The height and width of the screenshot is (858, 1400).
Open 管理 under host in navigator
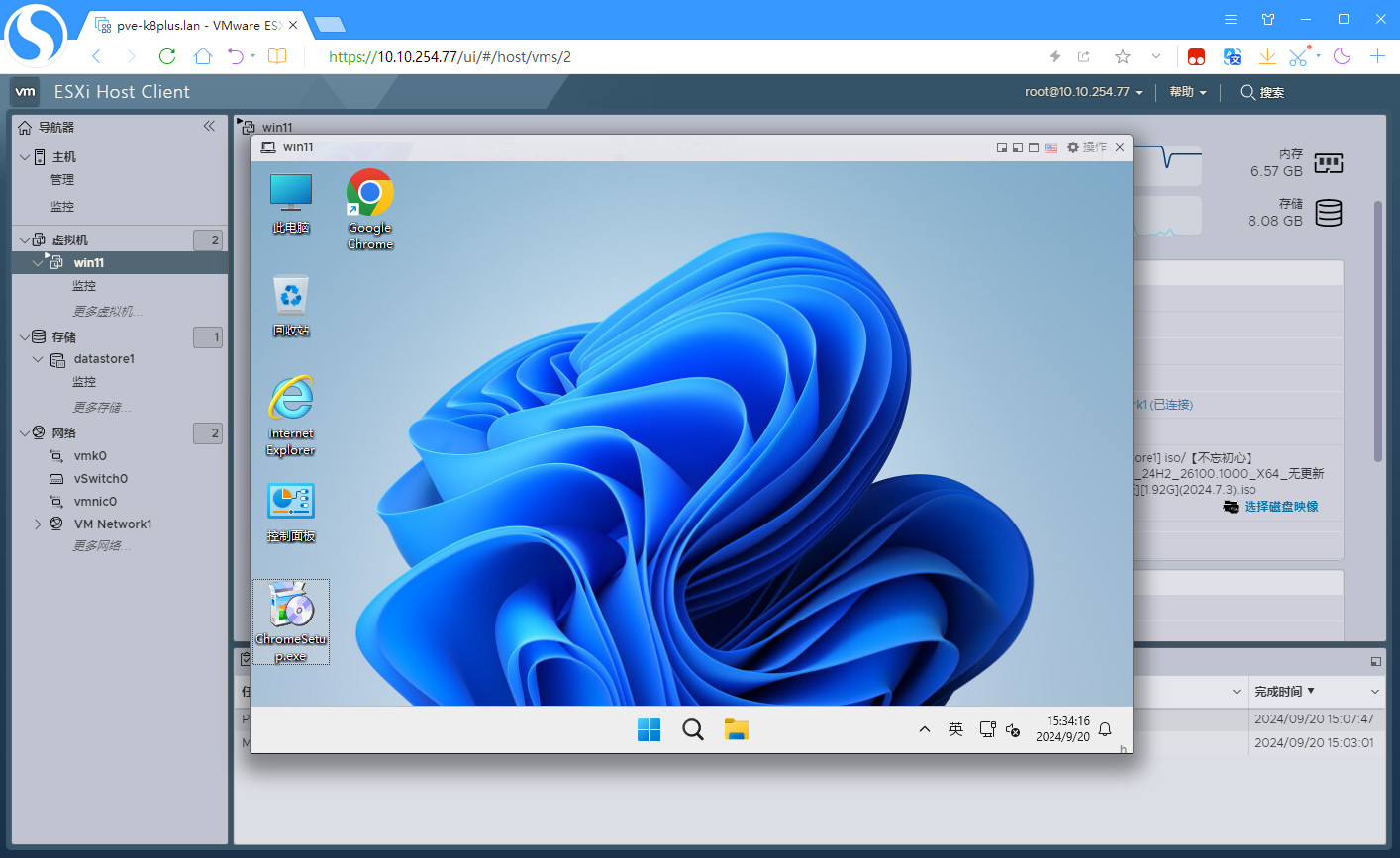point(62,180)
